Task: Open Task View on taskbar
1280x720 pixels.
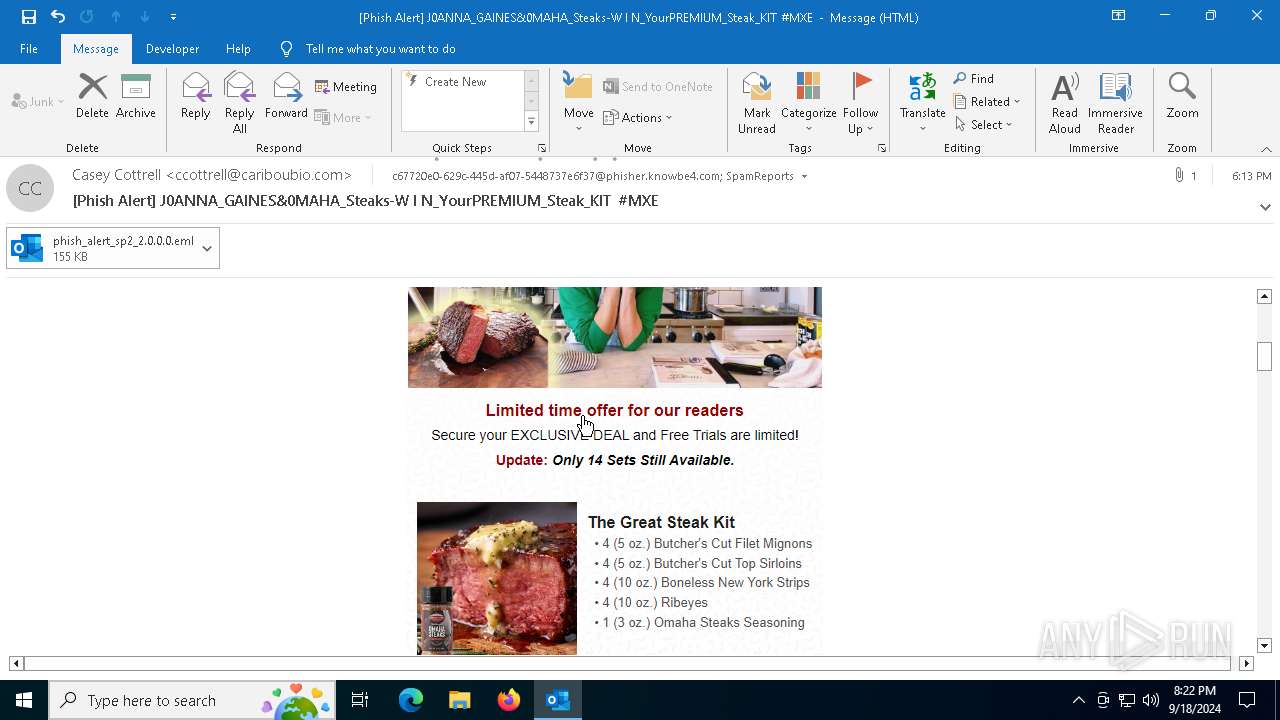Action: (x=360, y=700)
